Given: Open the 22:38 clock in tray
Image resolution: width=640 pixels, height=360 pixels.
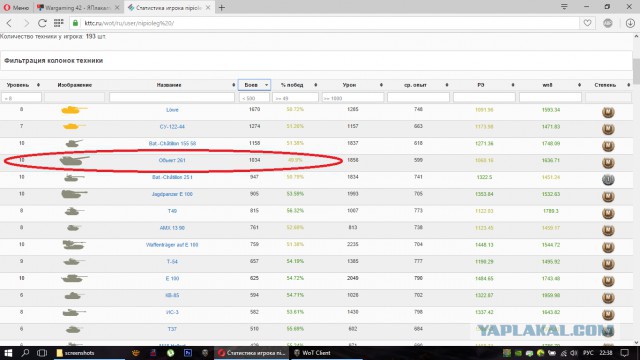Looking at the screenshot, I should click(x=606, y=353).
